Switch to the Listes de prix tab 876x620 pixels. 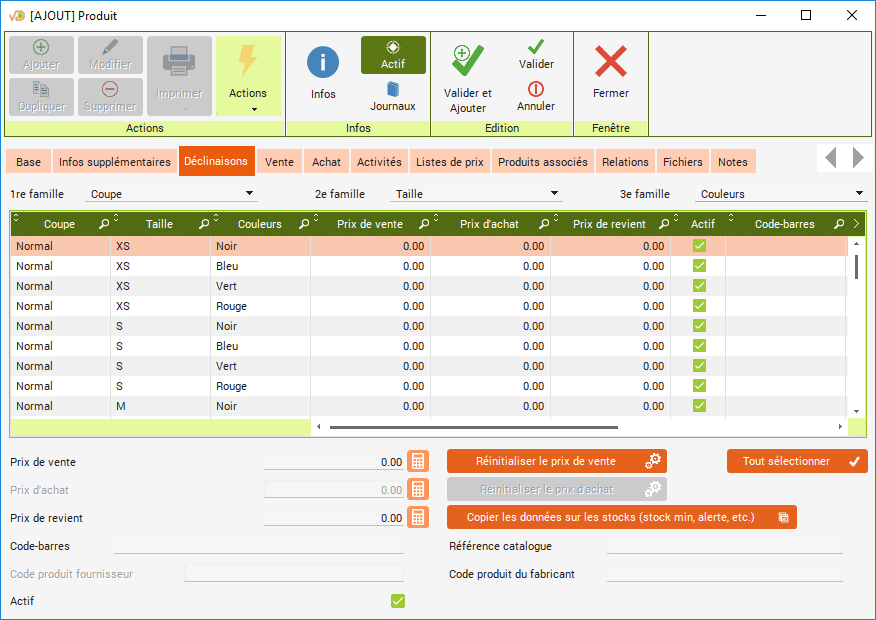449,162
